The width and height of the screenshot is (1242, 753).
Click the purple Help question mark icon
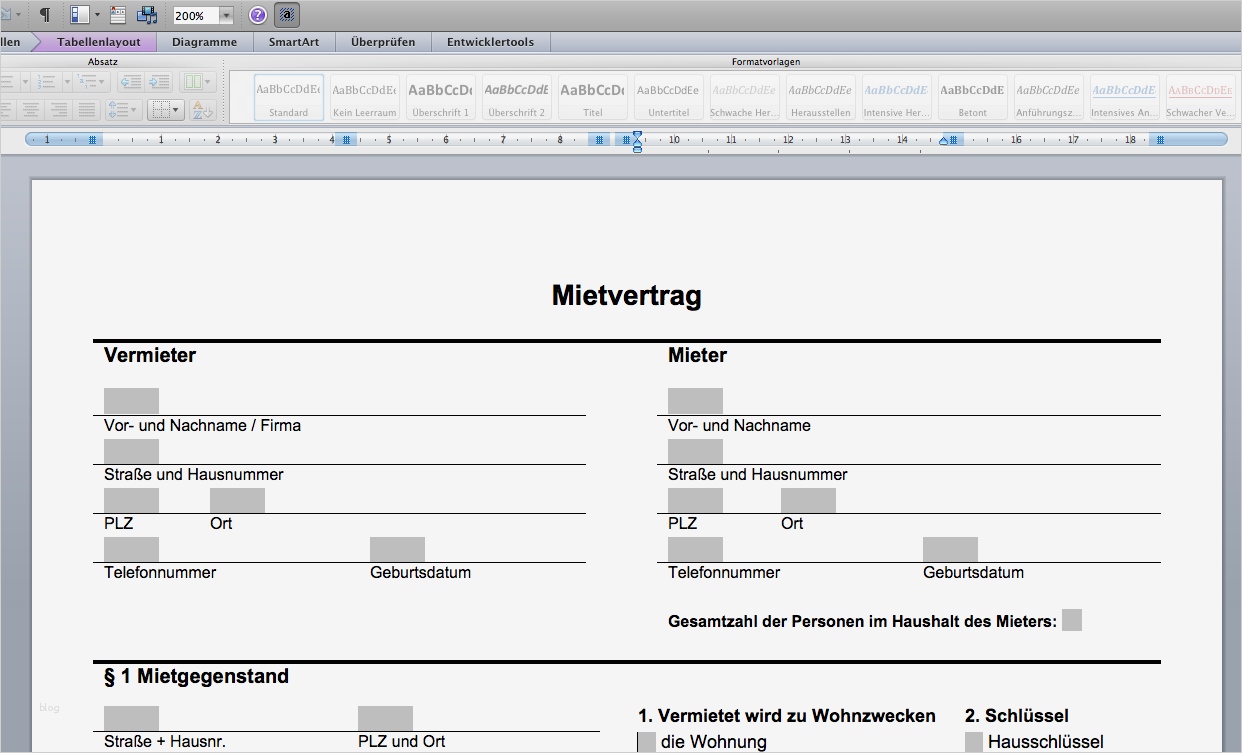coord(257,15)
